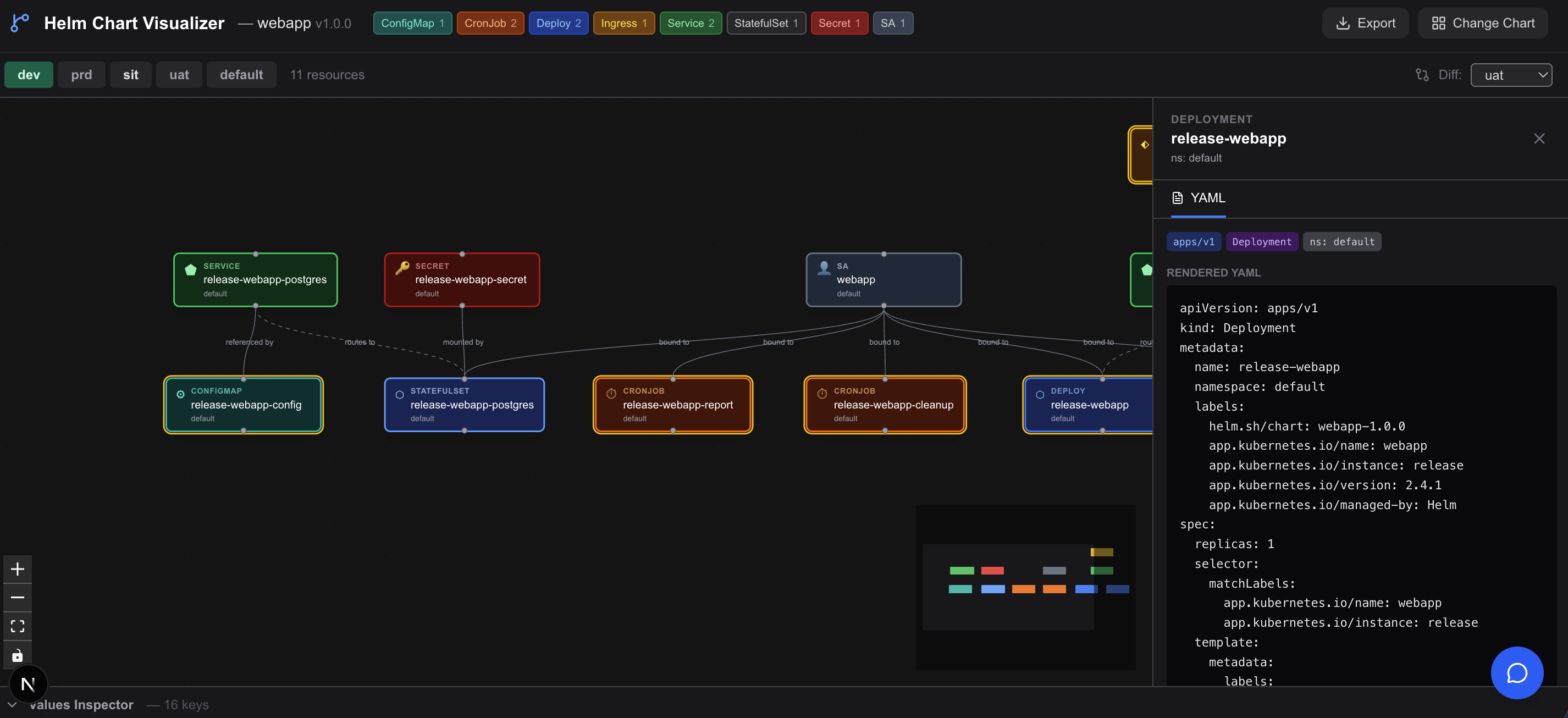The image size is (1568, 718).
Task: Click the hexagon icon on Deploy release-webapp node
Action: (1040, 395)
